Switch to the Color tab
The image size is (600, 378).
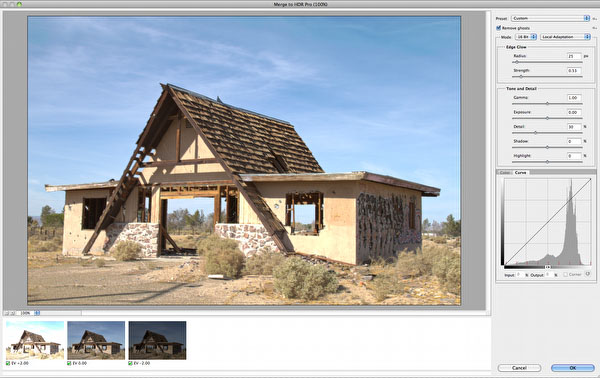[x=505, y=173]
